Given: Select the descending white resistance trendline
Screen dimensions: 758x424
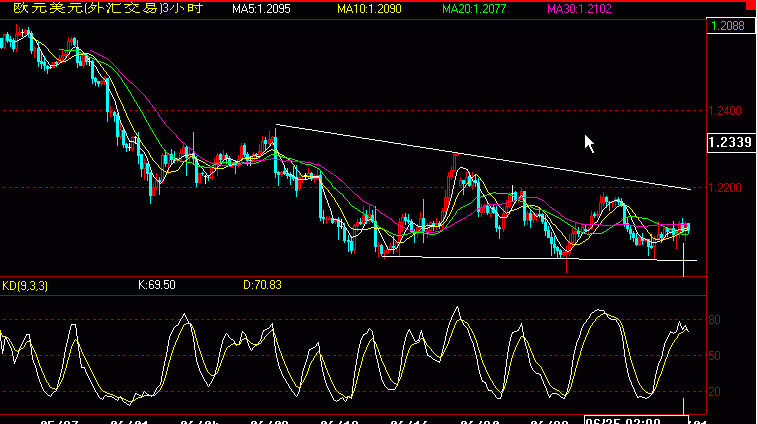Looking at the screenshot, I should point(483,157).
